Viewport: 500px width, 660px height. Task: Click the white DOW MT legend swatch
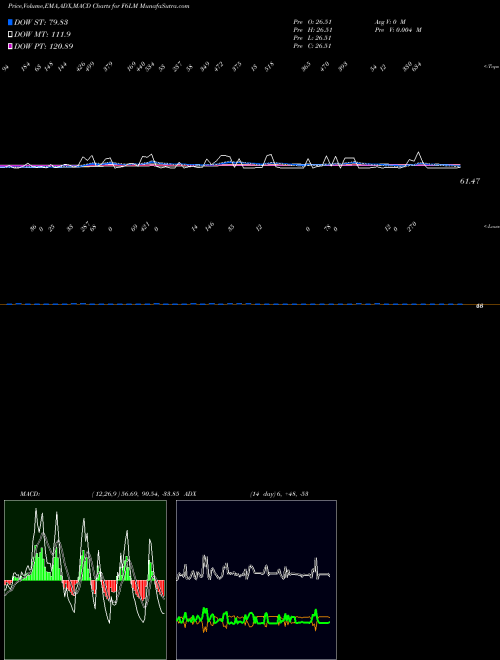click(x=10, y=35)
